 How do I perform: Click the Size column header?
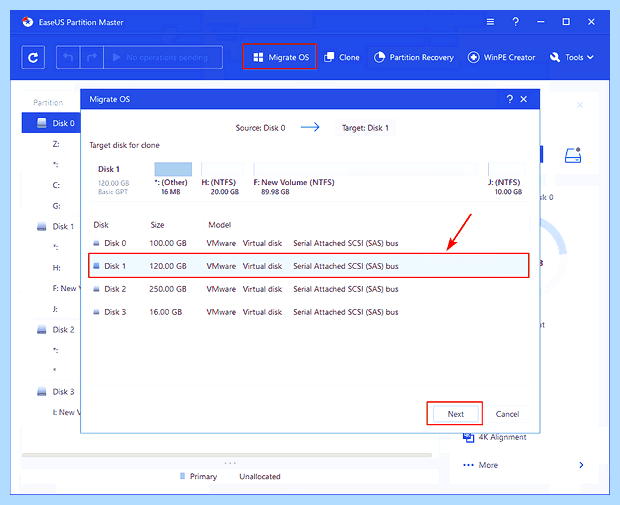tap(157, 225)
